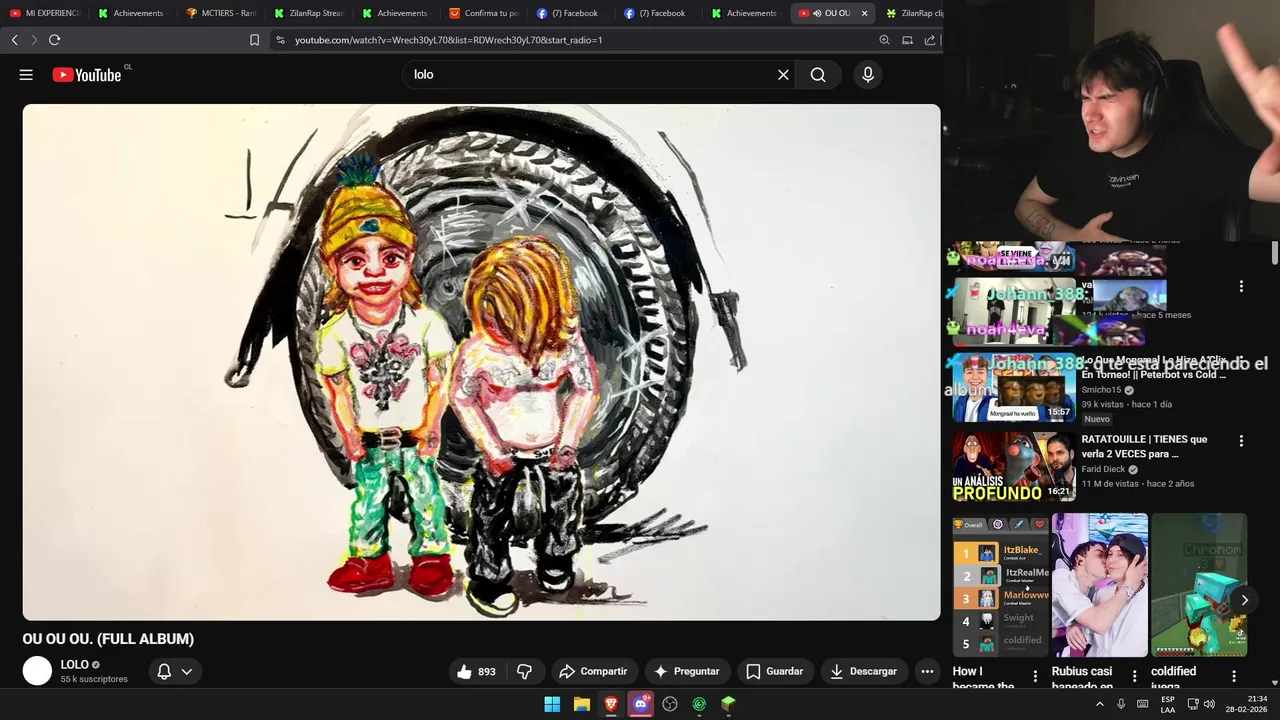The image size is (1280, 720).
Task: Open the 'coldified juega' short thumbnail
Action: pyautogui.click(x=1199, y=585)
